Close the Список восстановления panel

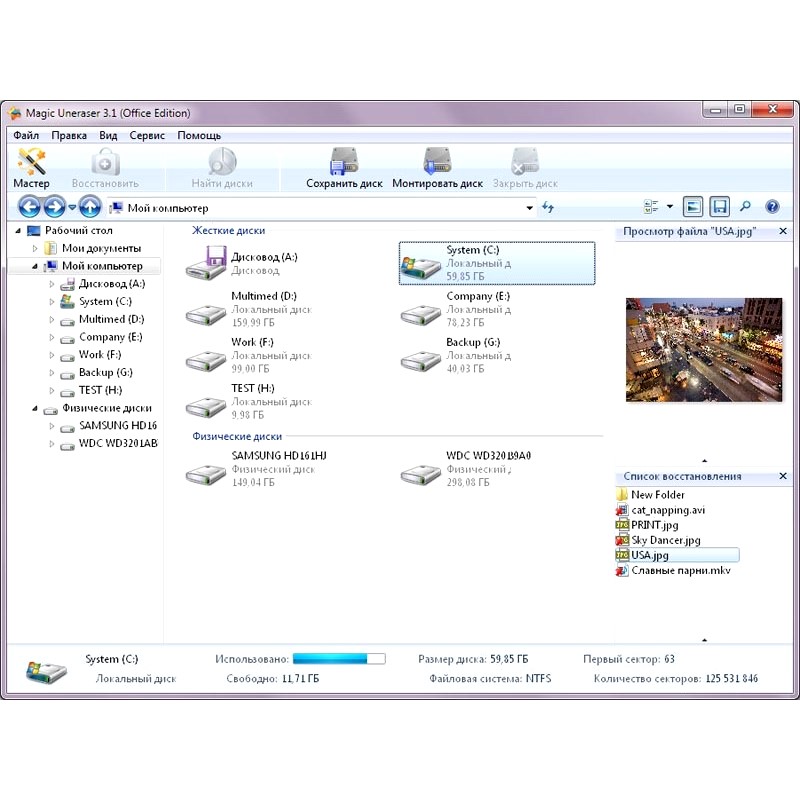(x=783, y=477)
